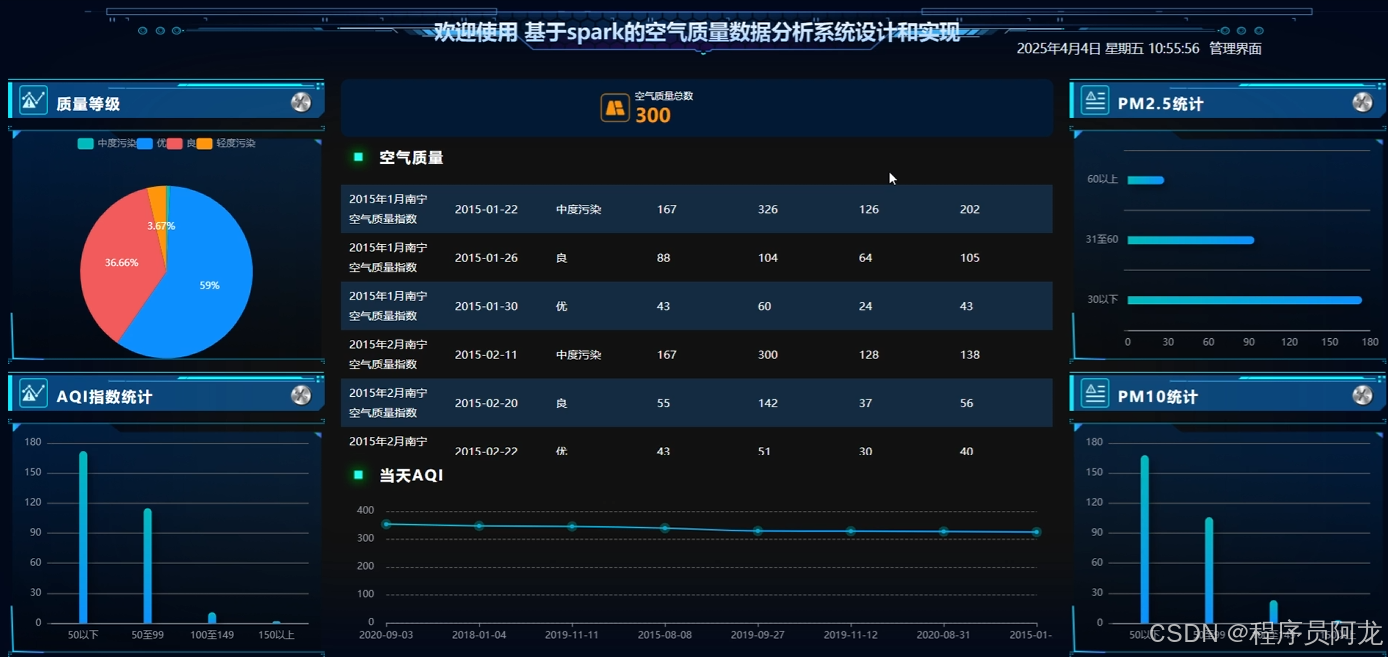Click the 空气质量 section heading

click(411, 158)
